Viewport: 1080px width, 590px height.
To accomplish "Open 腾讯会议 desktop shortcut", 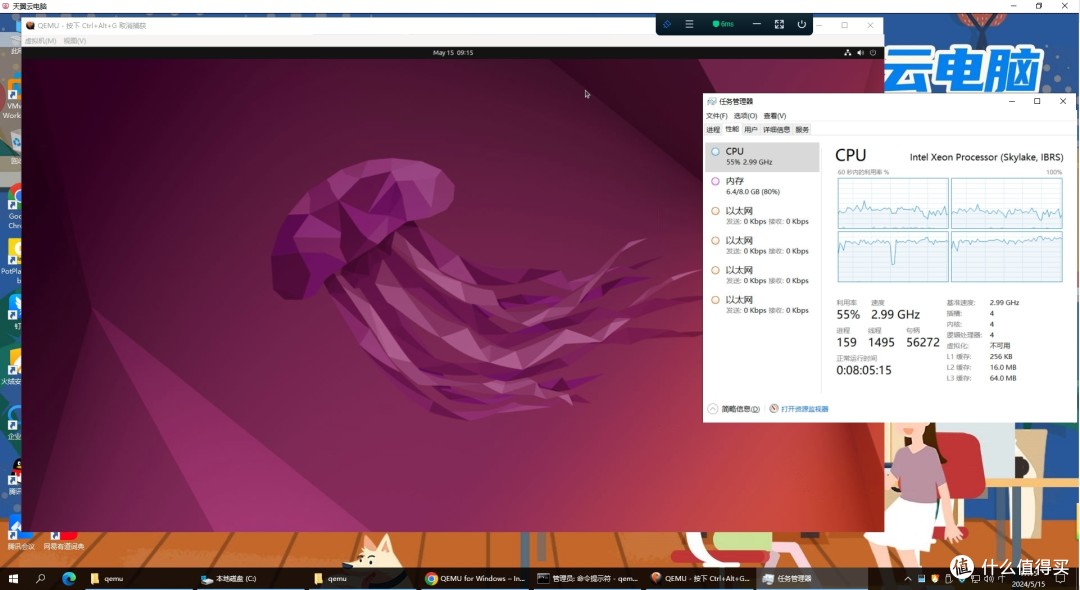I will 19,536.
